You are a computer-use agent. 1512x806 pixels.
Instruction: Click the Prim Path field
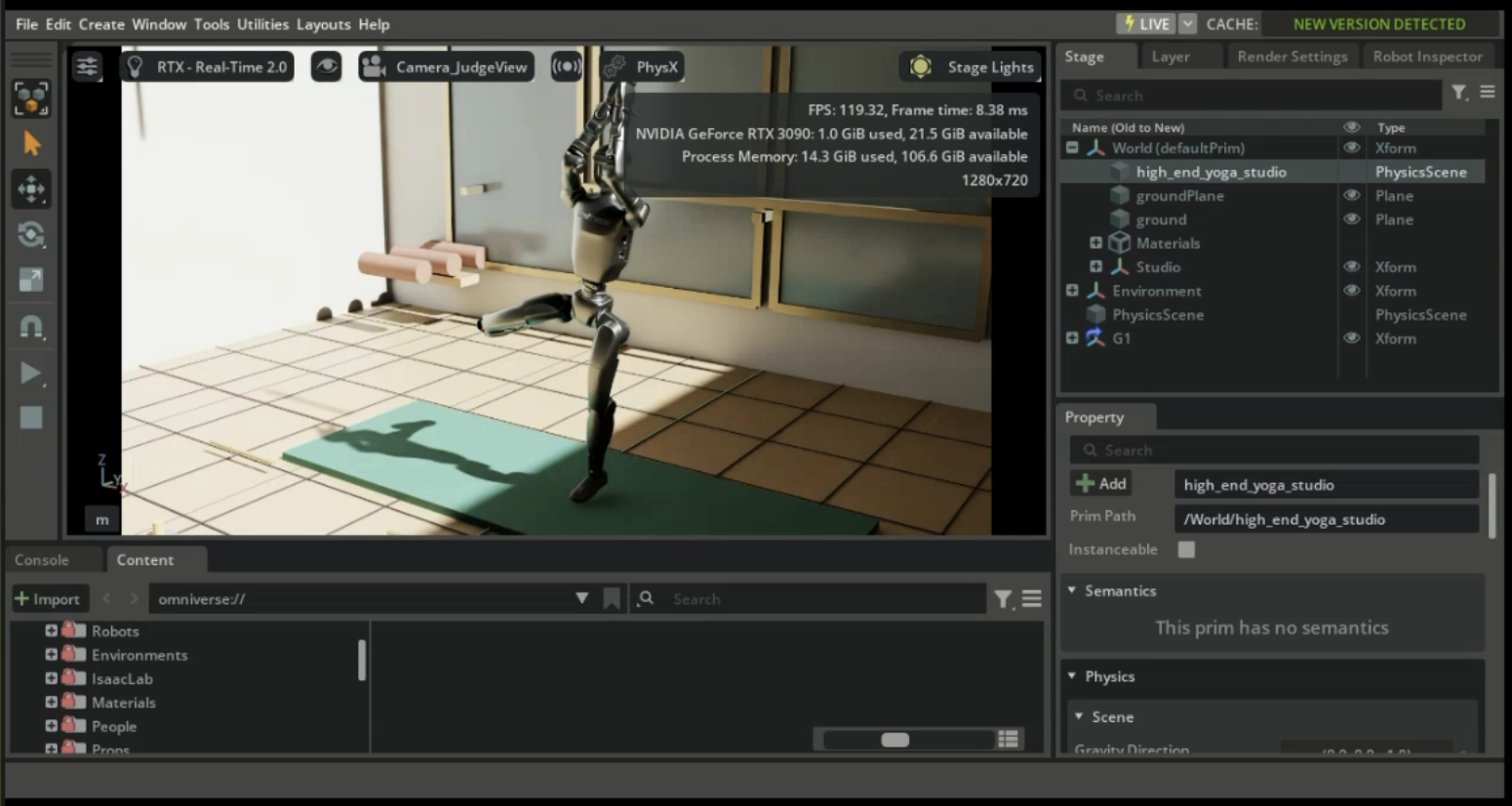click(1327, 519)
